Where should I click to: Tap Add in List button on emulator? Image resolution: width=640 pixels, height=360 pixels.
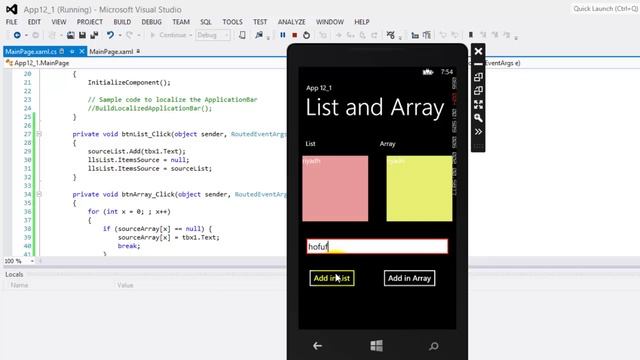click(332, 278)
